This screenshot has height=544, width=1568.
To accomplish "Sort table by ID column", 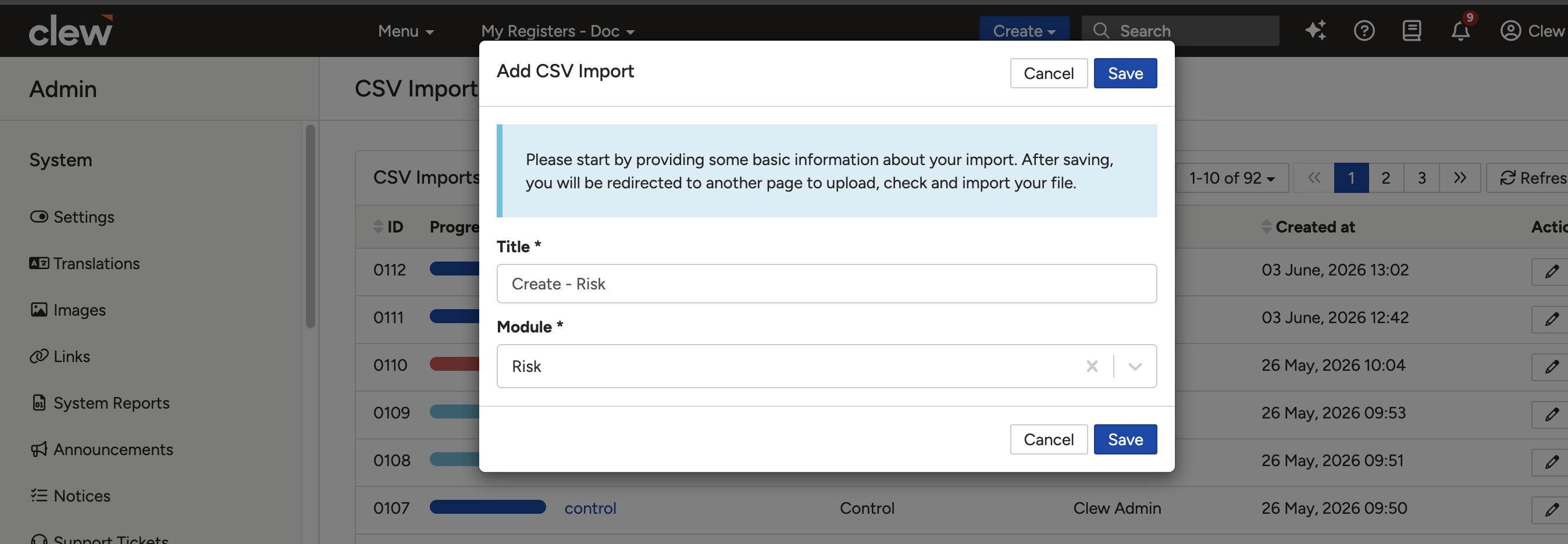I will [388, 227].
